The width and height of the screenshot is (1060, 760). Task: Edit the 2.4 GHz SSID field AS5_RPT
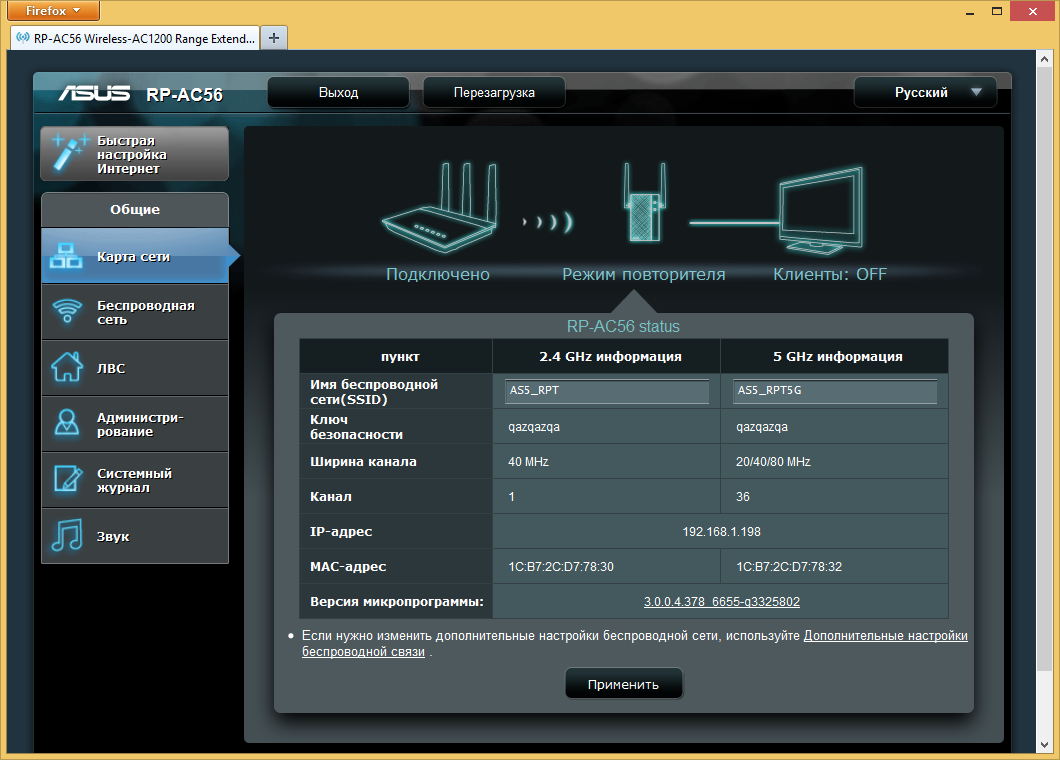tap(606, 391)
